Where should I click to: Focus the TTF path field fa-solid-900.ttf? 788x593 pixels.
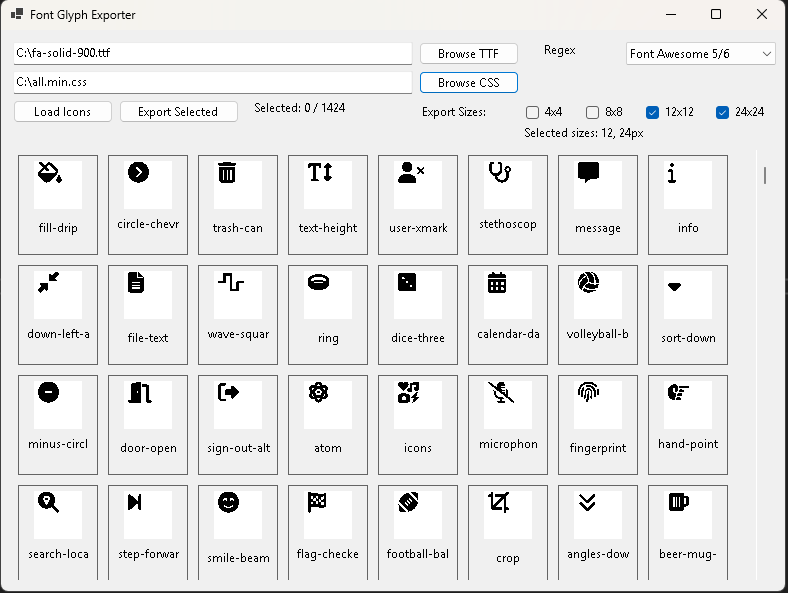[213, 53]
